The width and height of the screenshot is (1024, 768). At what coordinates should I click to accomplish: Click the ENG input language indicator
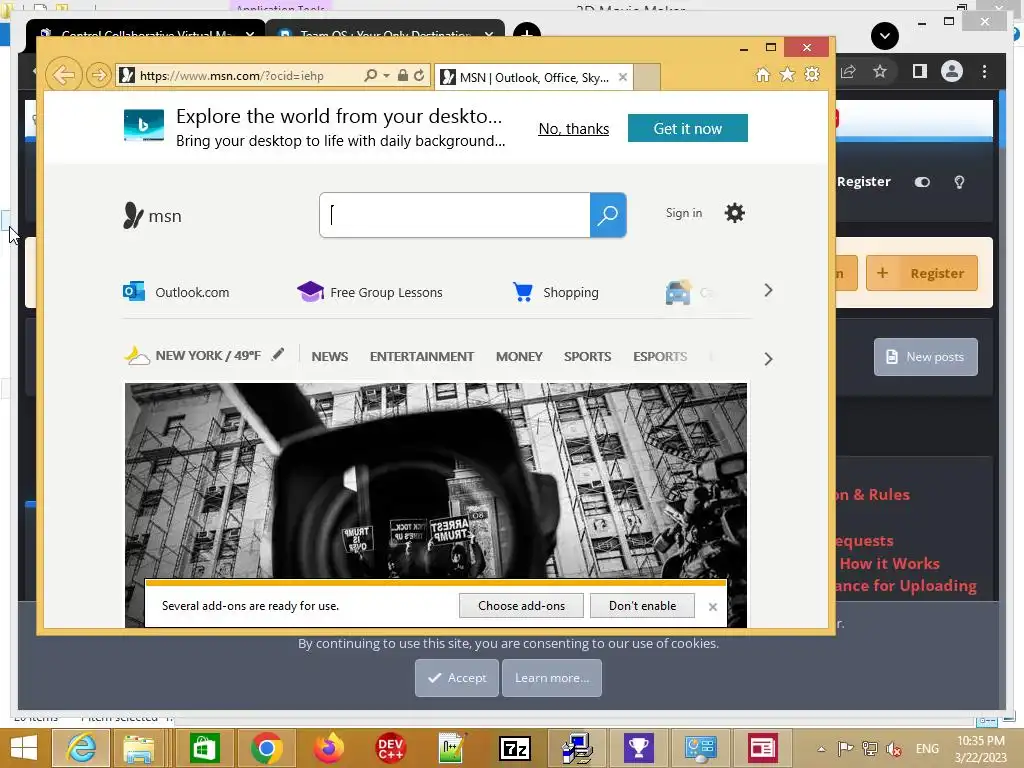pos(927,749)
